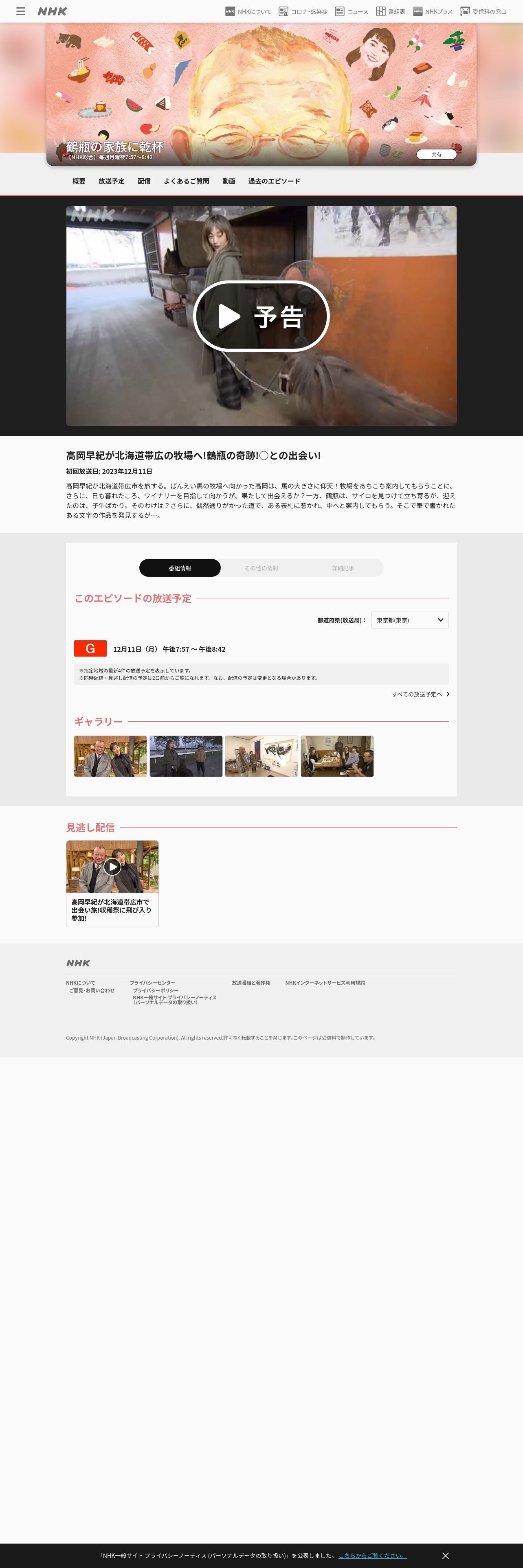The image size is (523, 1568).
Task: Open 受信料の窓口 header link
Action: pos(483,11)
